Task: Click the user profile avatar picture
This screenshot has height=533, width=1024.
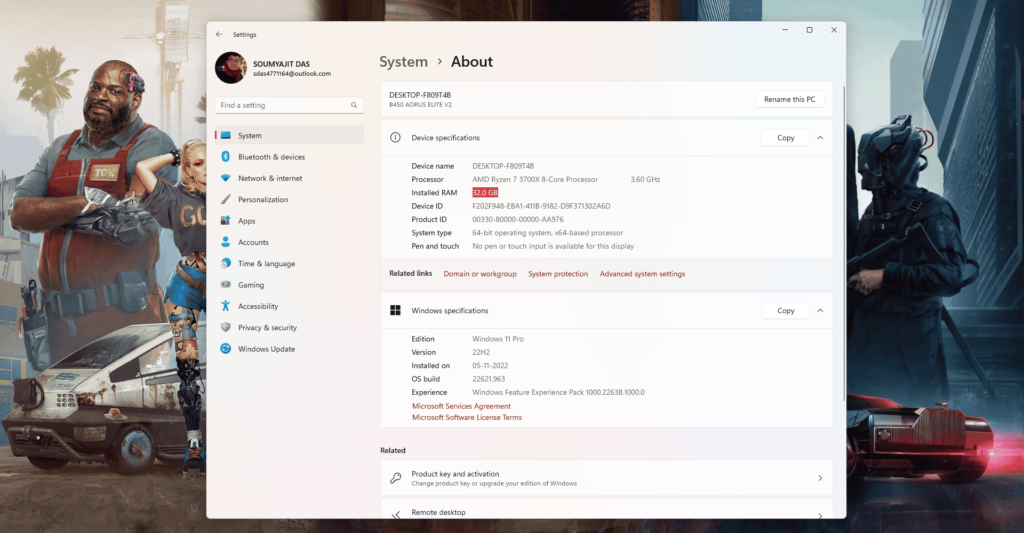Action: (x=231, y=68)
